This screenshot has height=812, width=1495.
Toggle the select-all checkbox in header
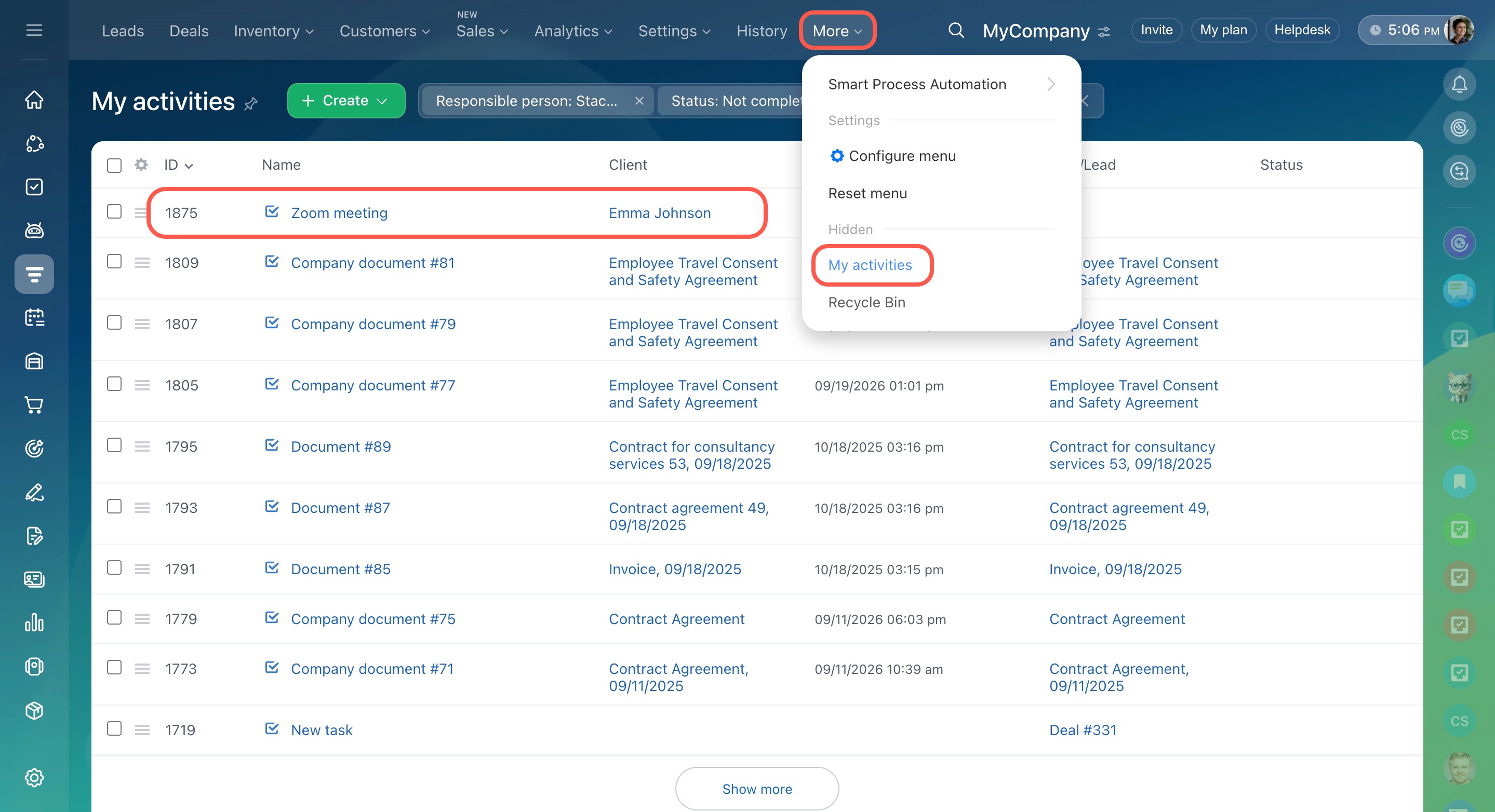tap(114, 165)
